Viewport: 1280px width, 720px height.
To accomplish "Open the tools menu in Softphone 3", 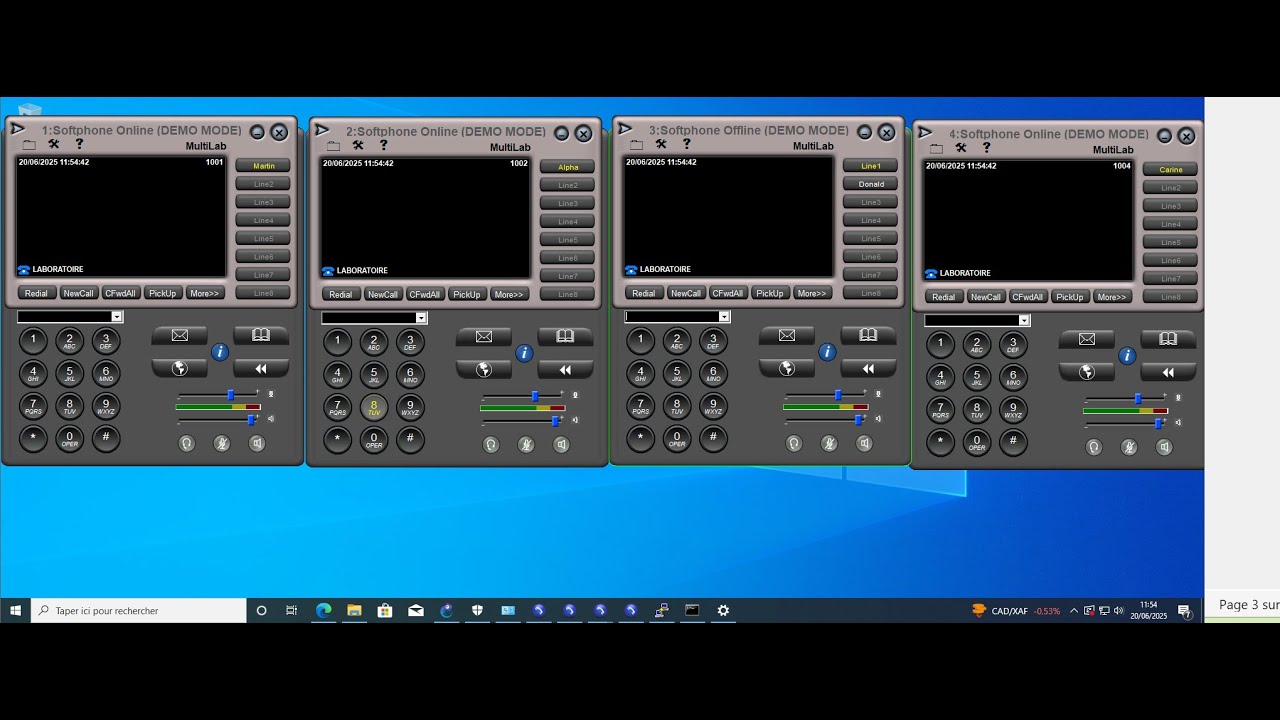I will click(661, 145).
